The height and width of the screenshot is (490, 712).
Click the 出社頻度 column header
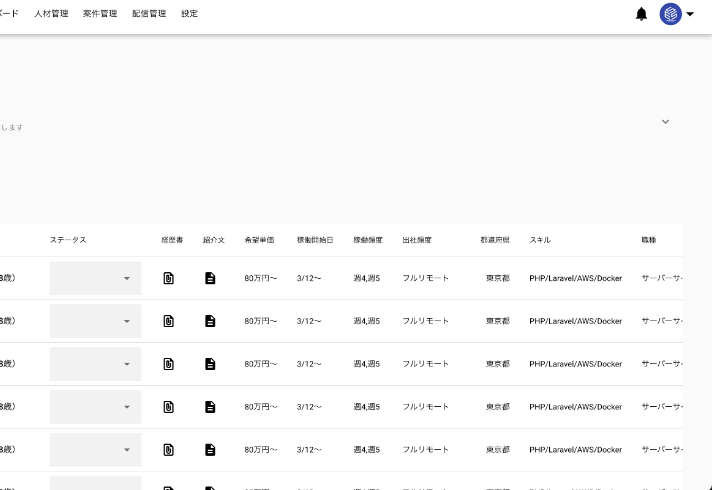coord(417,240)
